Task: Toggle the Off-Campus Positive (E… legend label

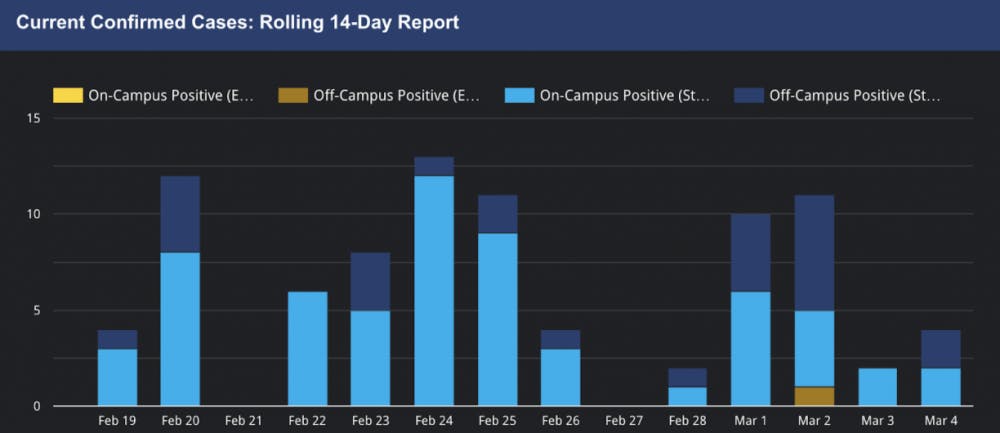Action: tap(397, 96)
